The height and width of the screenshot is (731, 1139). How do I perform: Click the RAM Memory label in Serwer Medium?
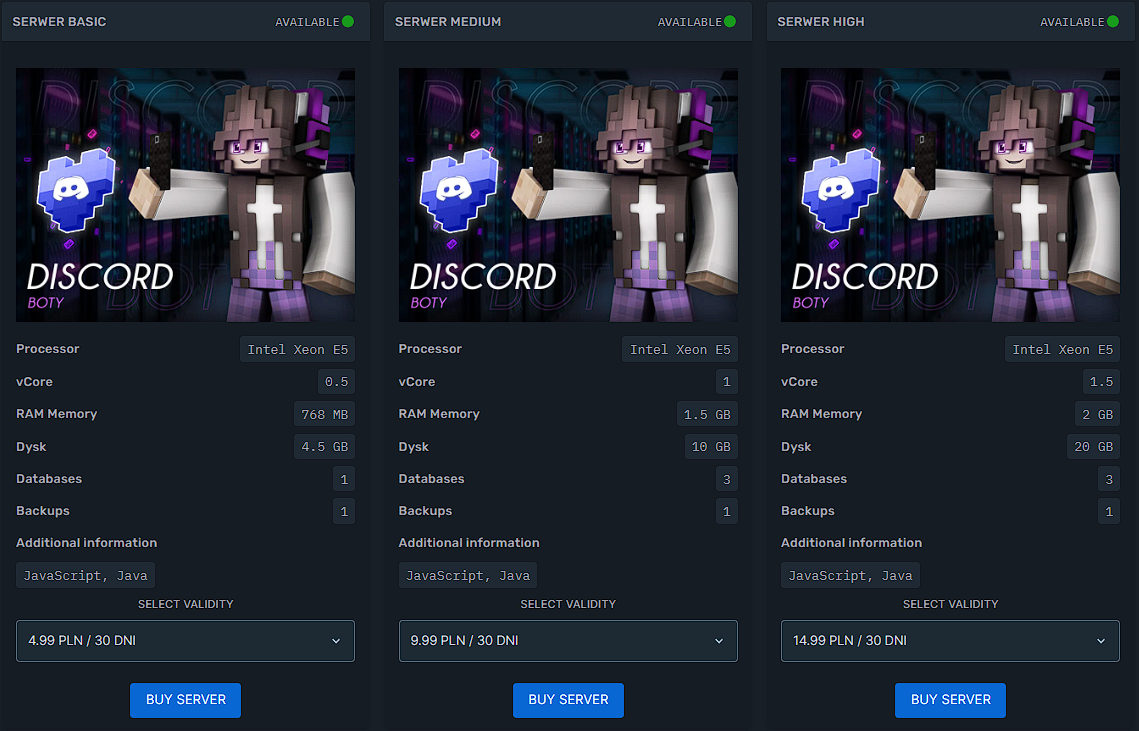[439, 413]
